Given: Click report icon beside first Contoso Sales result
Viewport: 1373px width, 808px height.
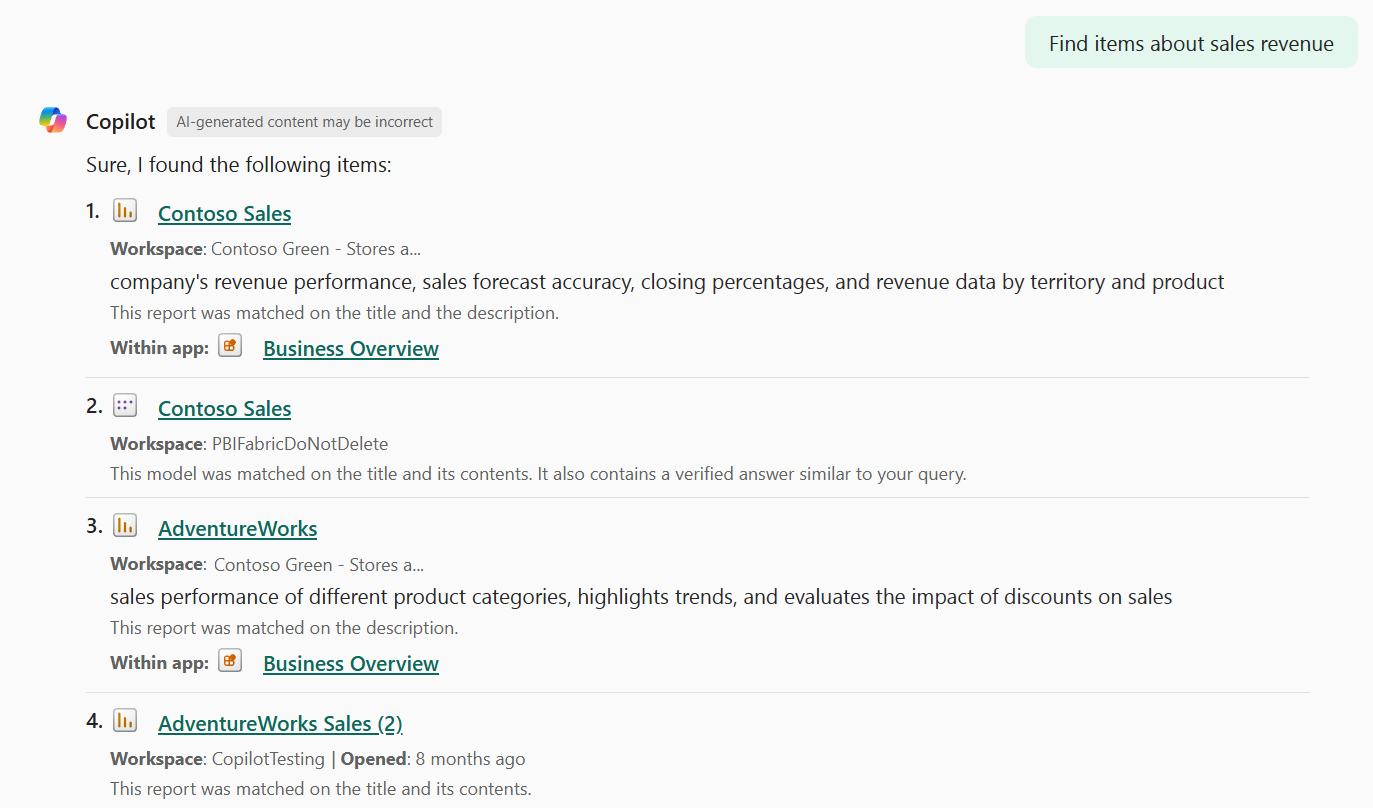Looking at the screenshot, I should [125, 210].
